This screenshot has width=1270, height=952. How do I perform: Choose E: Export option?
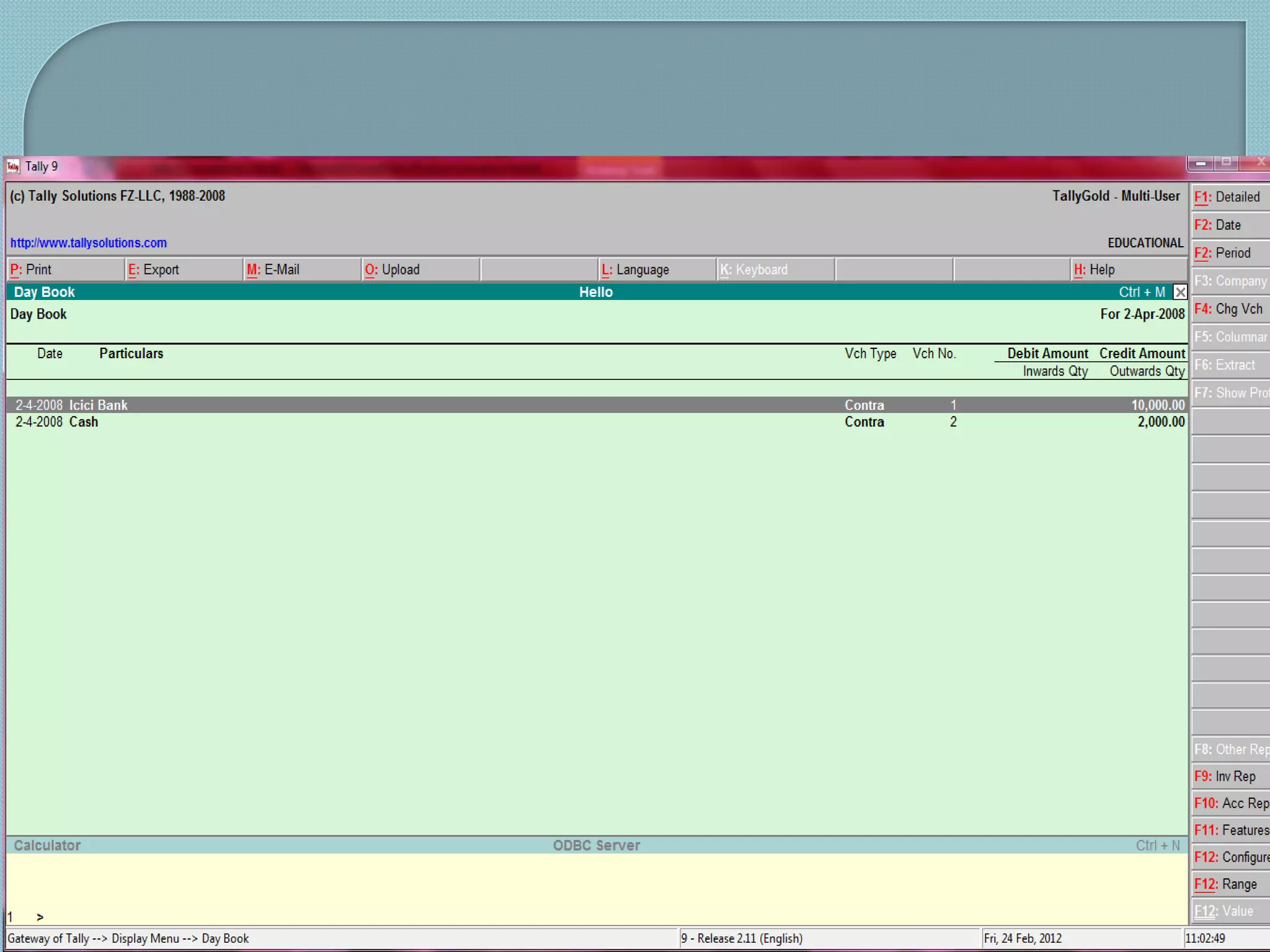click(x=183, y=270)
